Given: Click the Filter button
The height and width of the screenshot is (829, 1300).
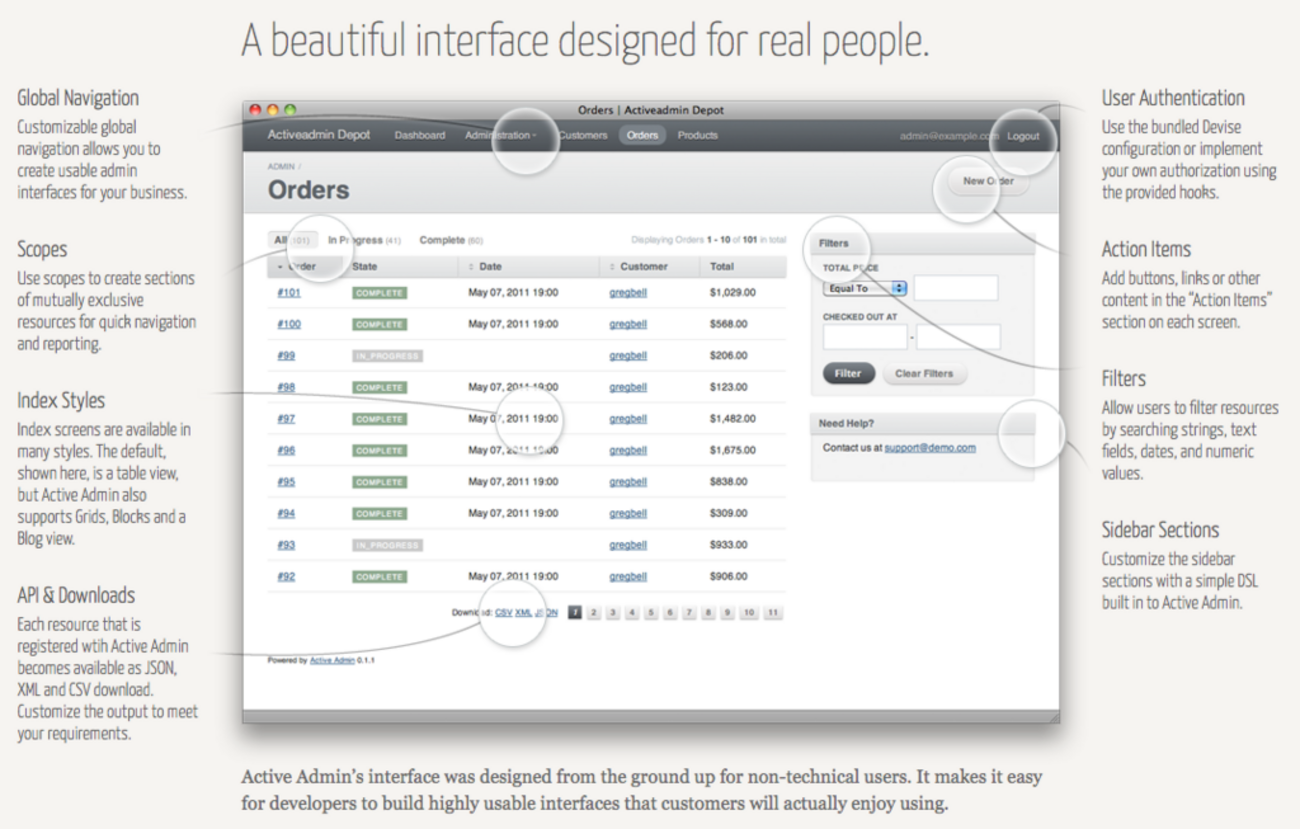Looking at the screenshot, I should [x=848, y=374].
